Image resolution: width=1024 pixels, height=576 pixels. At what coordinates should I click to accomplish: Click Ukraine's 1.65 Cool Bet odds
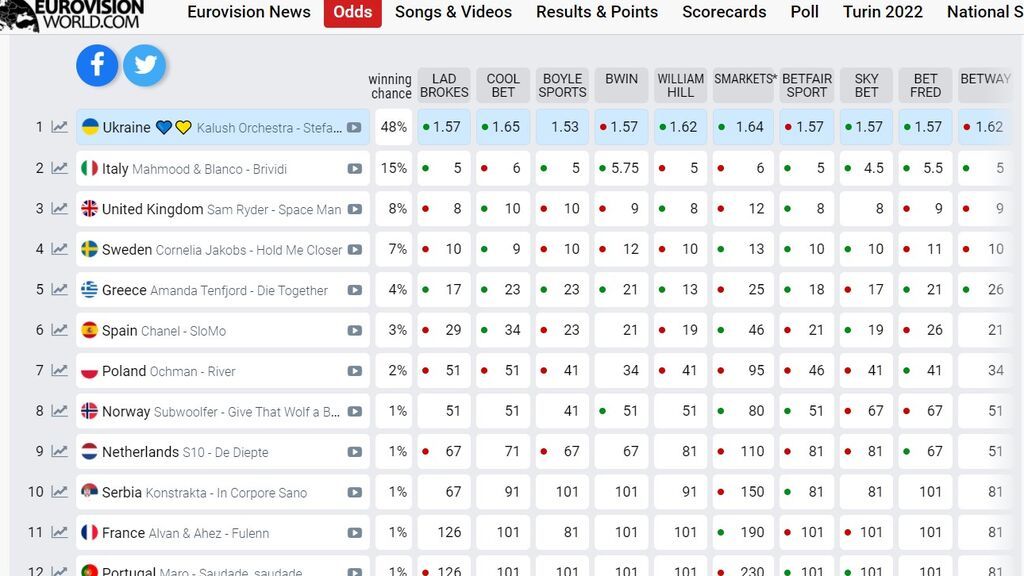click(503, 127)
